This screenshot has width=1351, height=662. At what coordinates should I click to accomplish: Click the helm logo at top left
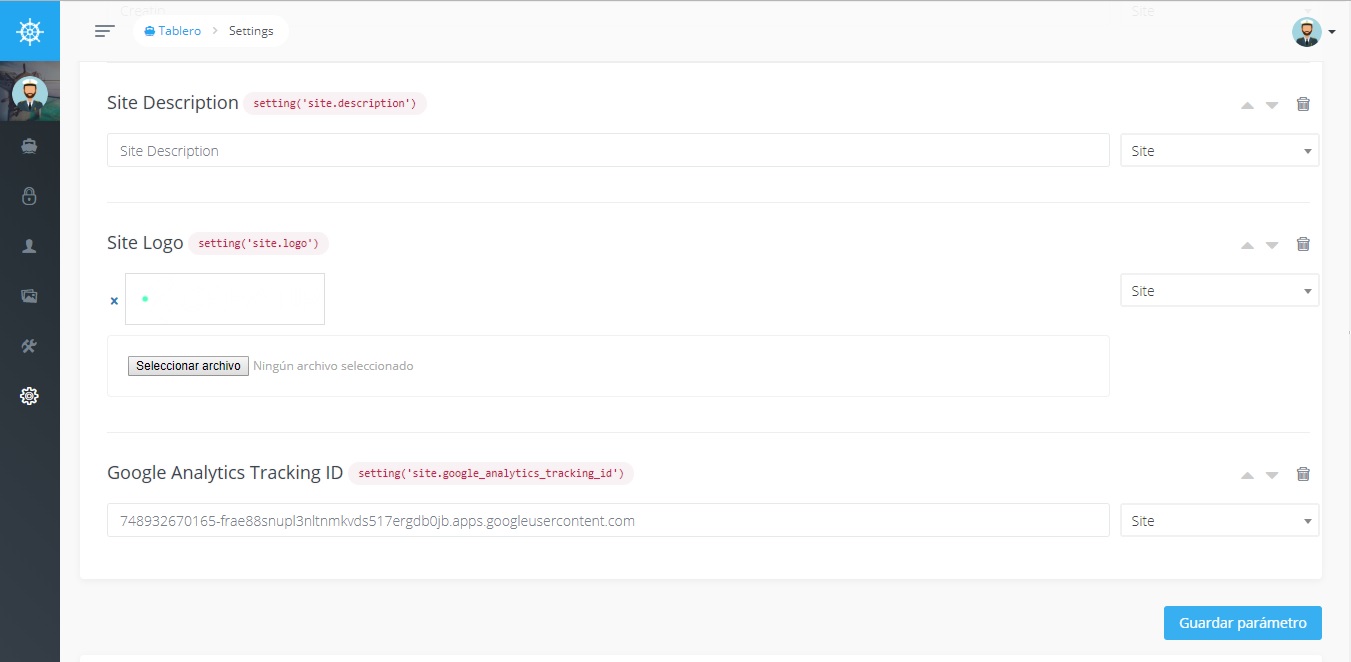[x=29, y=30]
